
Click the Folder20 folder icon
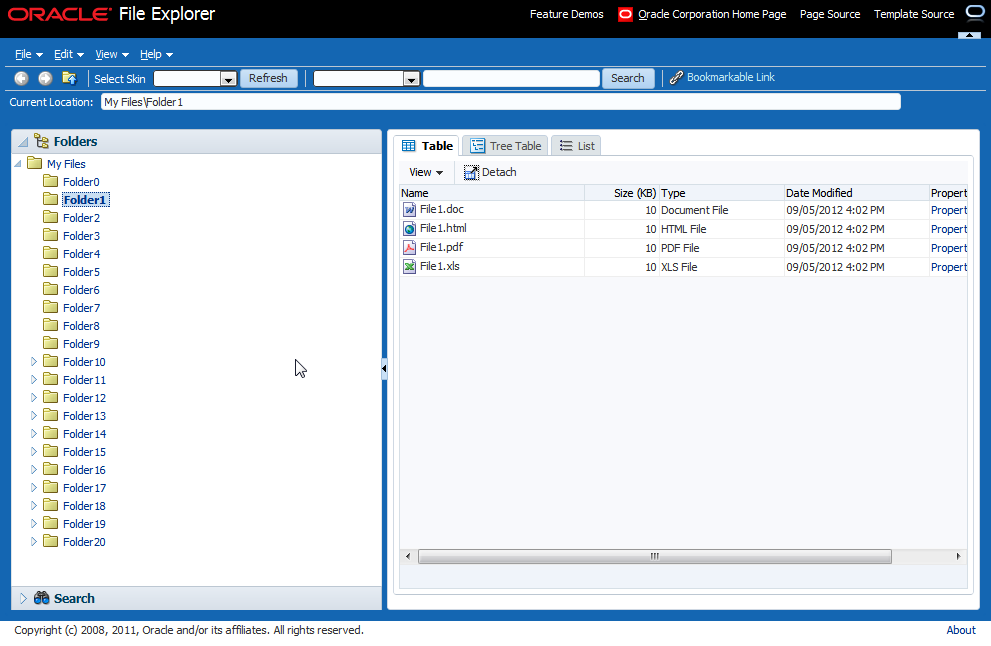point(51,542)
